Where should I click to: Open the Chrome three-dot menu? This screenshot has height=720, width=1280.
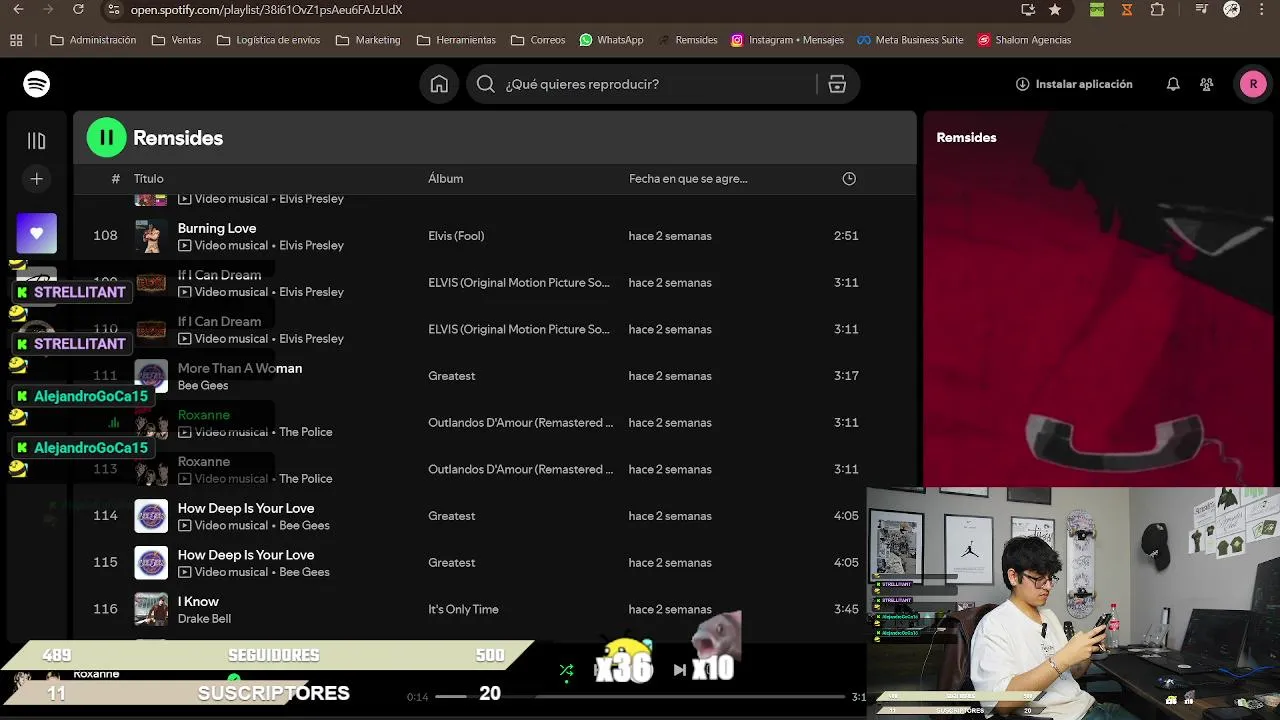pos(1262,10)
